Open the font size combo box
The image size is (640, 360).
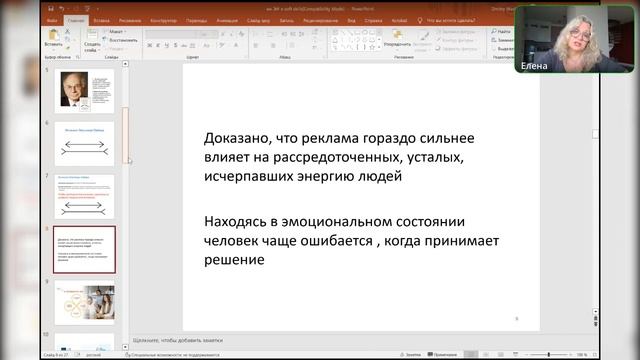pos(209,34)
